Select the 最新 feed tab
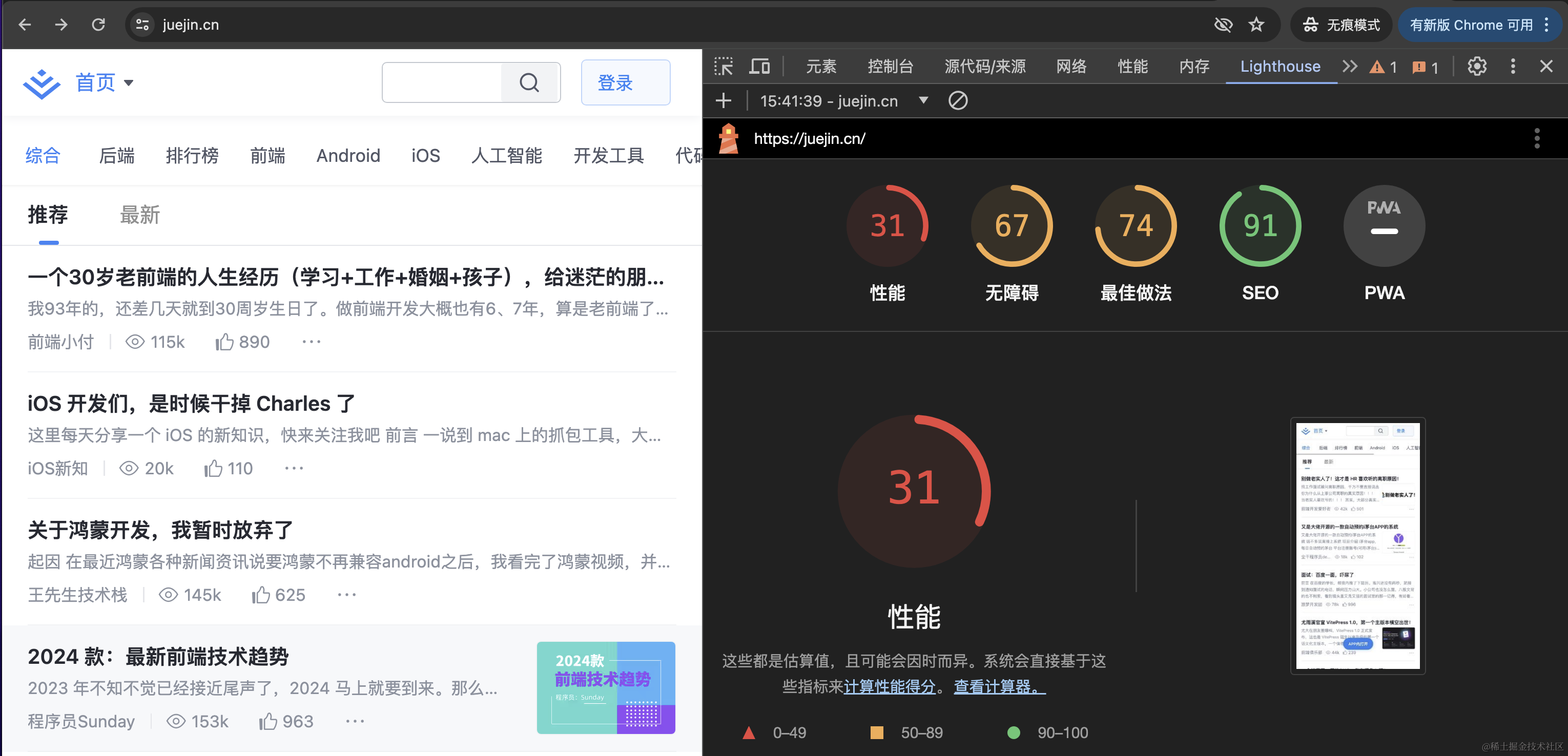Image resolution: width=1568 pixels, height=756 pixels. coord(139,215)
